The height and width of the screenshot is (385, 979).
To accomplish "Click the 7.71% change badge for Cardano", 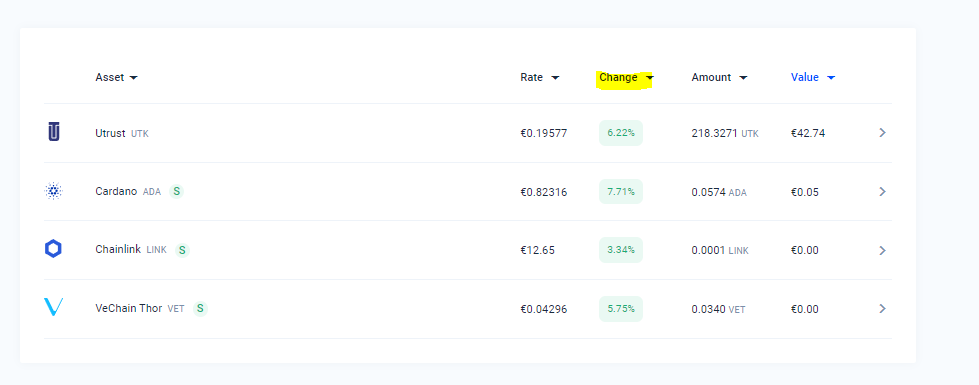I will click(x=621, y=192).
